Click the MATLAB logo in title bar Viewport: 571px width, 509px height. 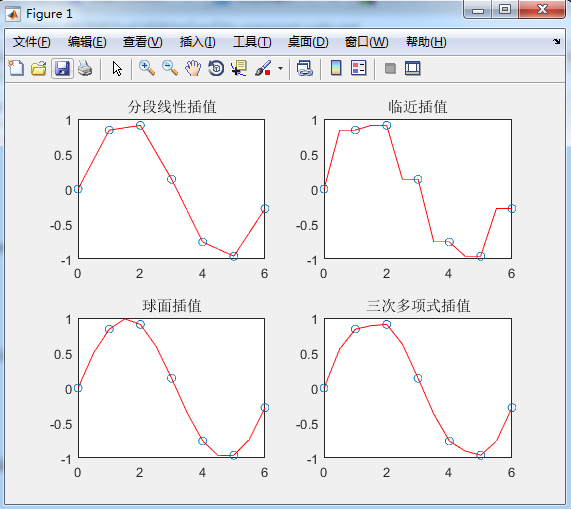[x=13, y=14]
